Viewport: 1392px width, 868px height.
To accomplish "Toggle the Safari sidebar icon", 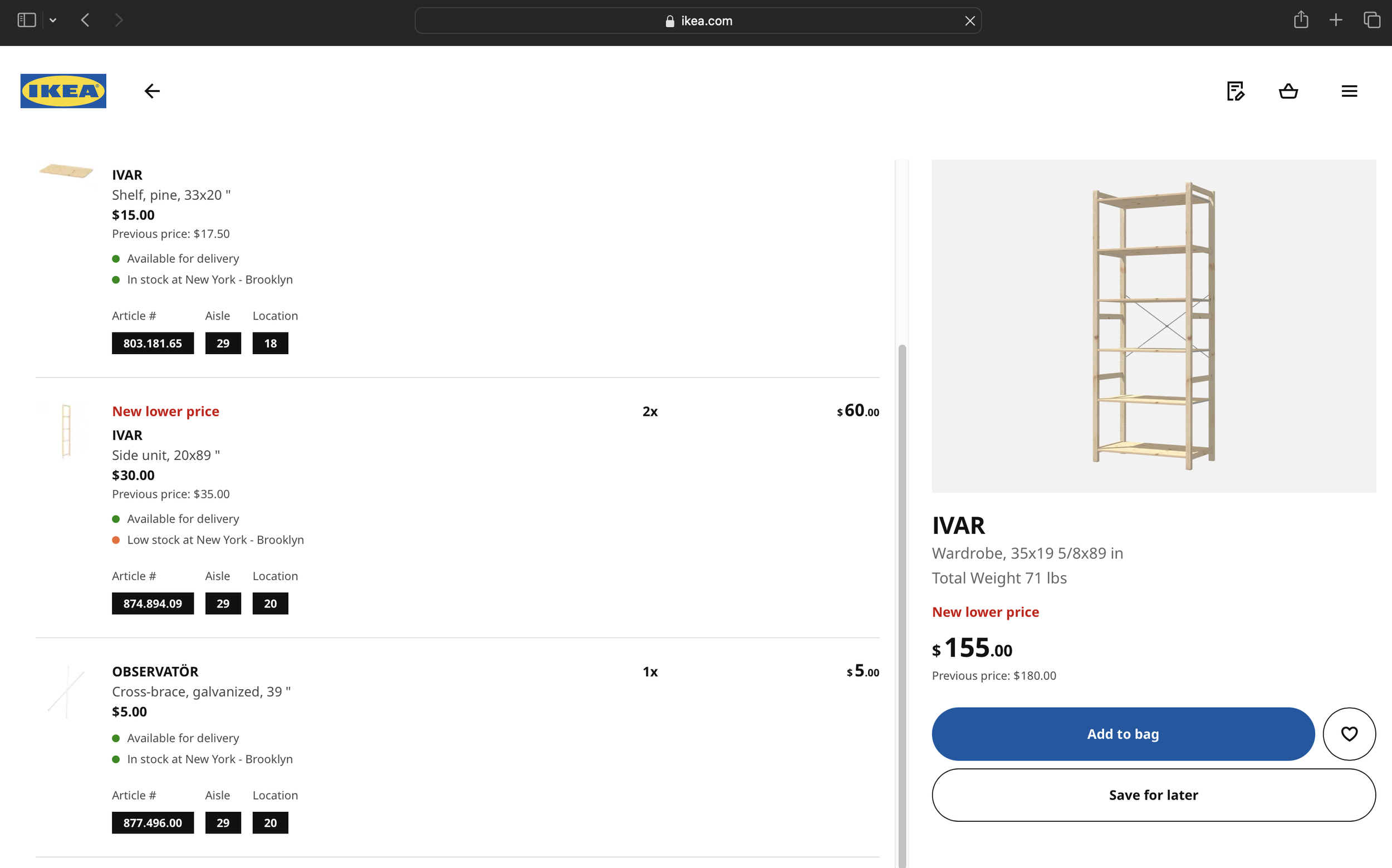I will point(26,21).
